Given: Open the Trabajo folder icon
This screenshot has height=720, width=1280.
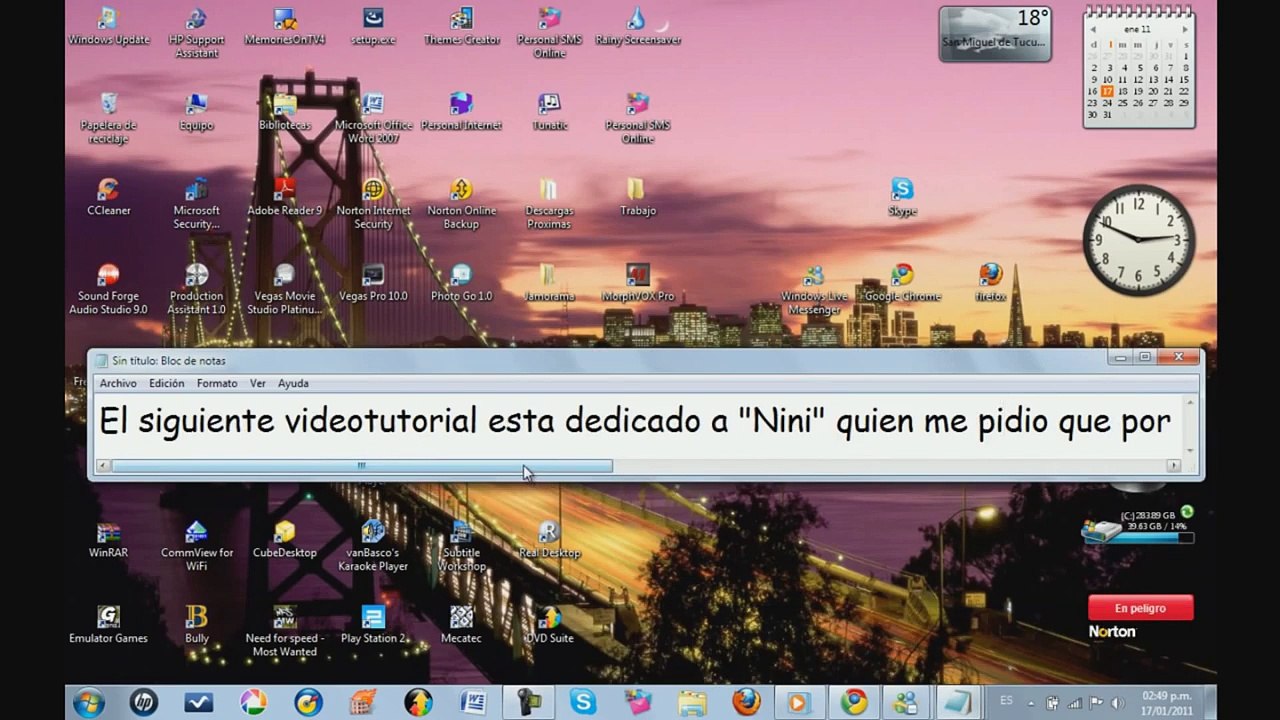Looking at the screenshot, I should pyautogui.click(x=637, y=197).
